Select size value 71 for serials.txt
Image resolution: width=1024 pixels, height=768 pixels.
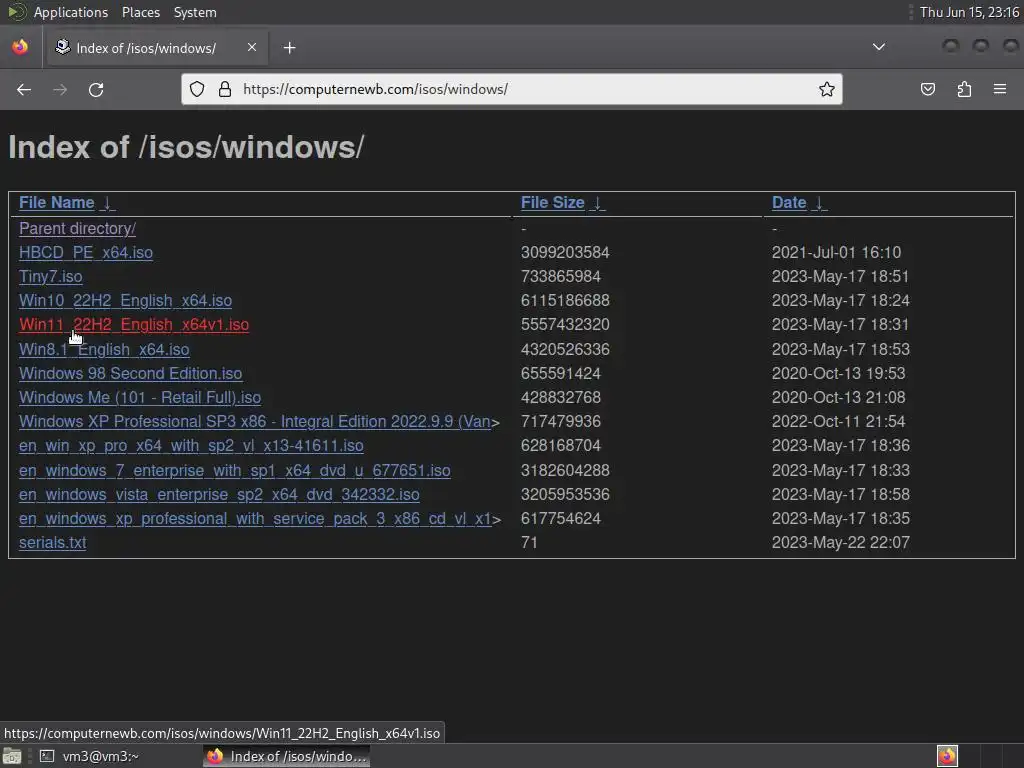point(529,543)
